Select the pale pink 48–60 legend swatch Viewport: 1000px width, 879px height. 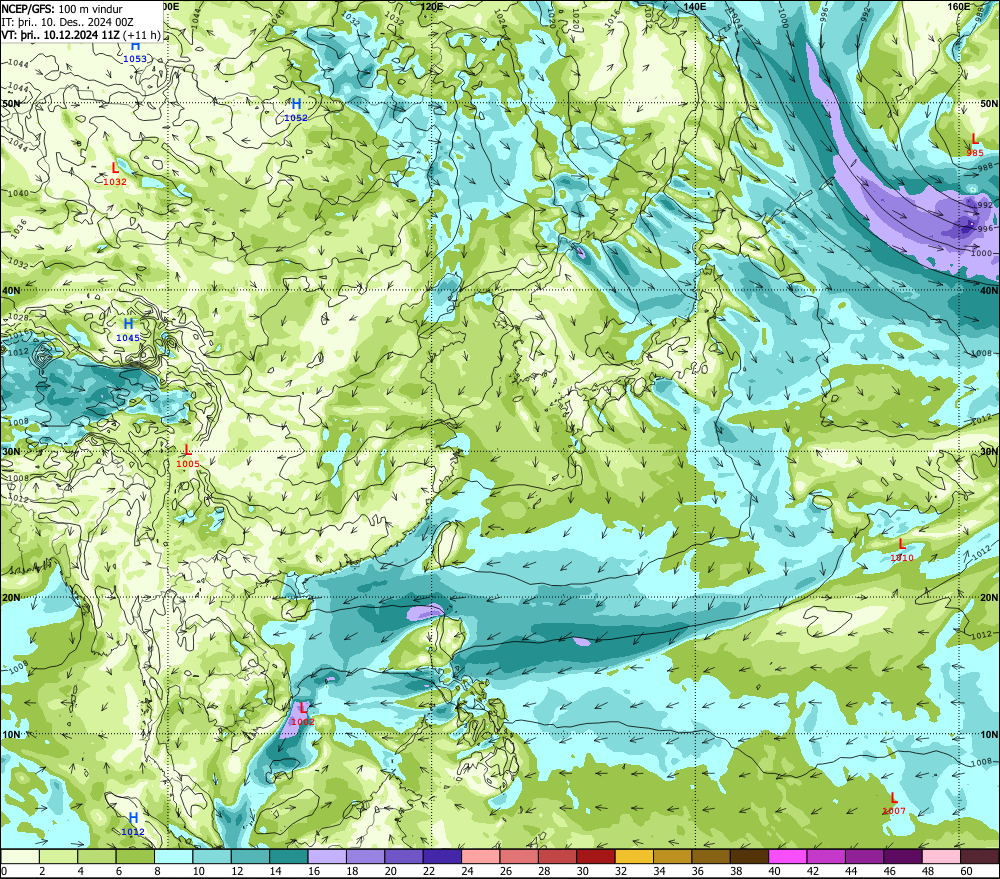click(x=941, y=856)
